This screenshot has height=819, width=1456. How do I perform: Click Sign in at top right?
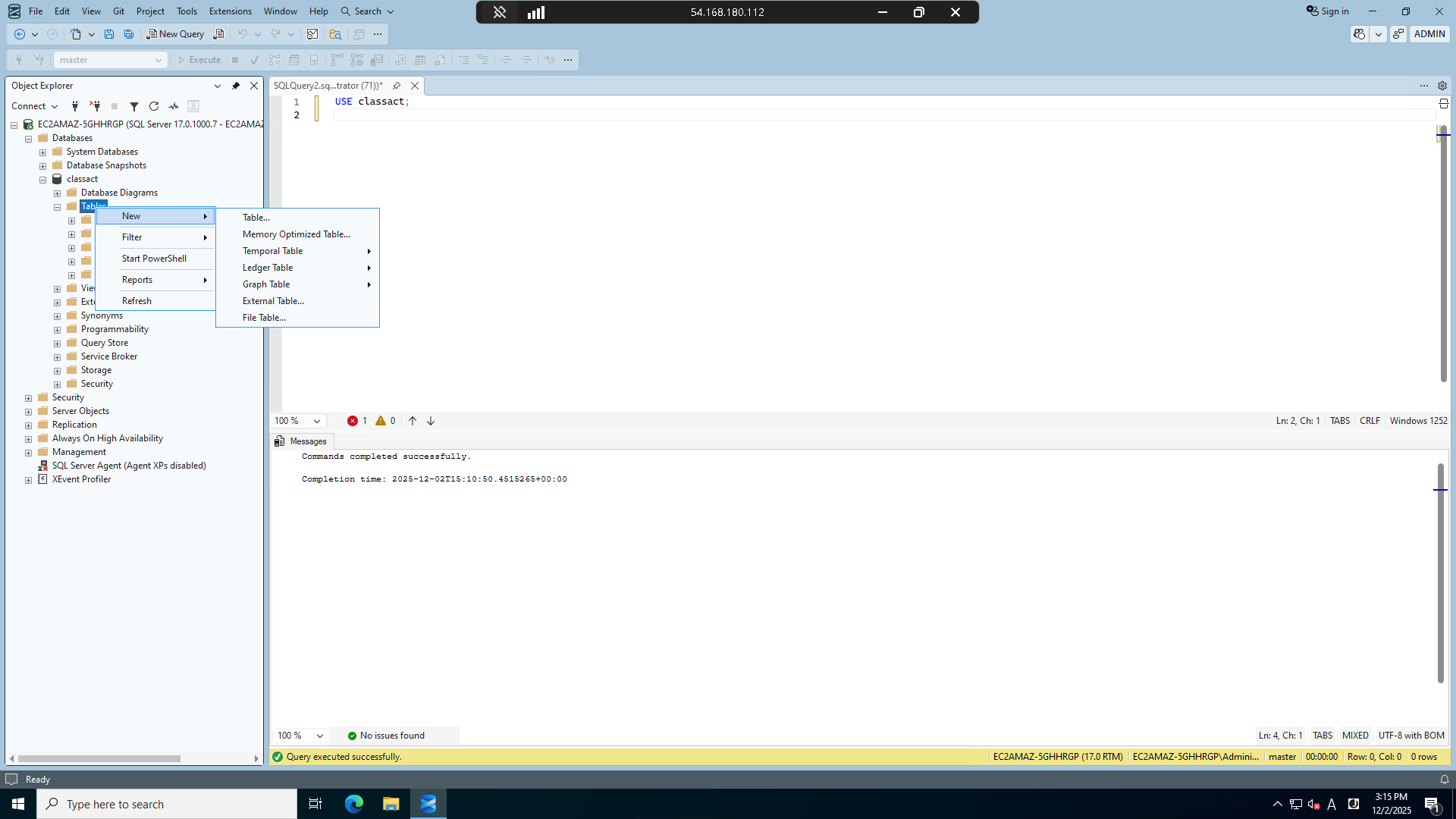[1327, 11]
